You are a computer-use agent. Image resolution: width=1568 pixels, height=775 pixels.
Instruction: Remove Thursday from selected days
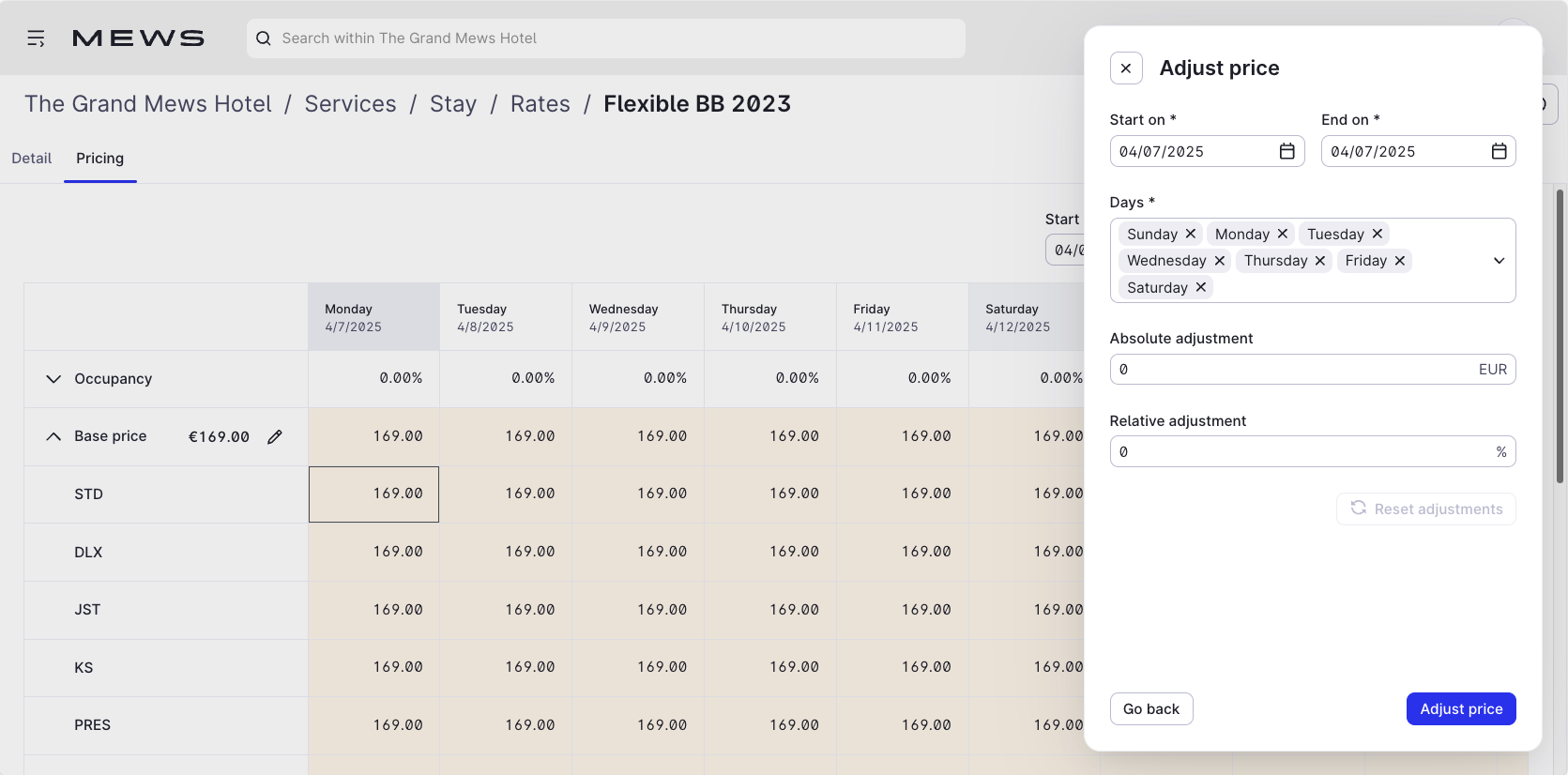1320,261
